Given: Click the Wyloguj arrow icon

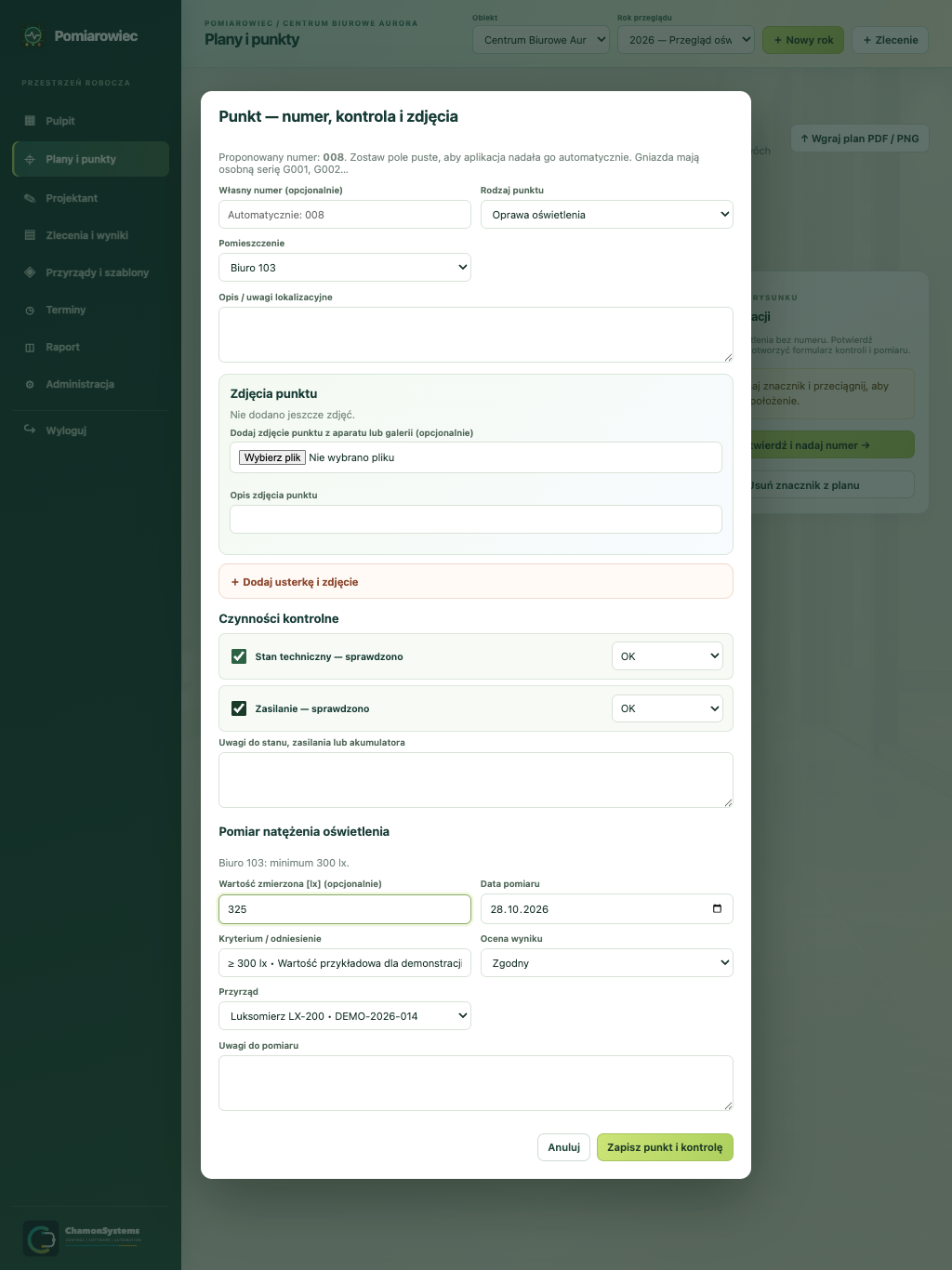Looking at the screenshot, I should 30,430.
